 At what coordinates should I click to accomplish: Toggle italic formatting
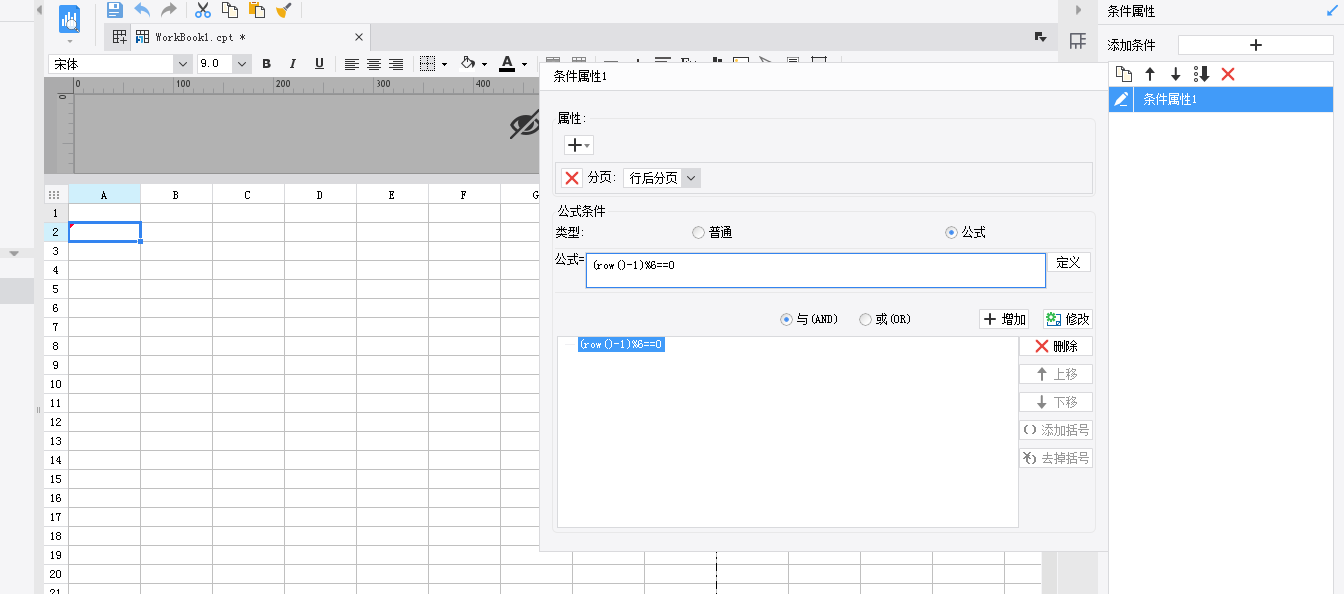click(293, 64)
